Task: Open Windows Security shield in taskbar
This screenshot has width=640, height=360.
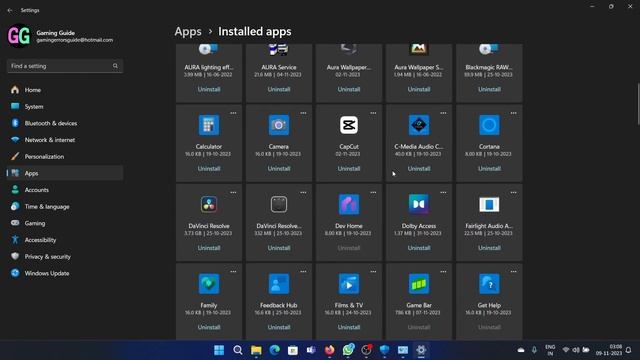Action: [384, 350]
